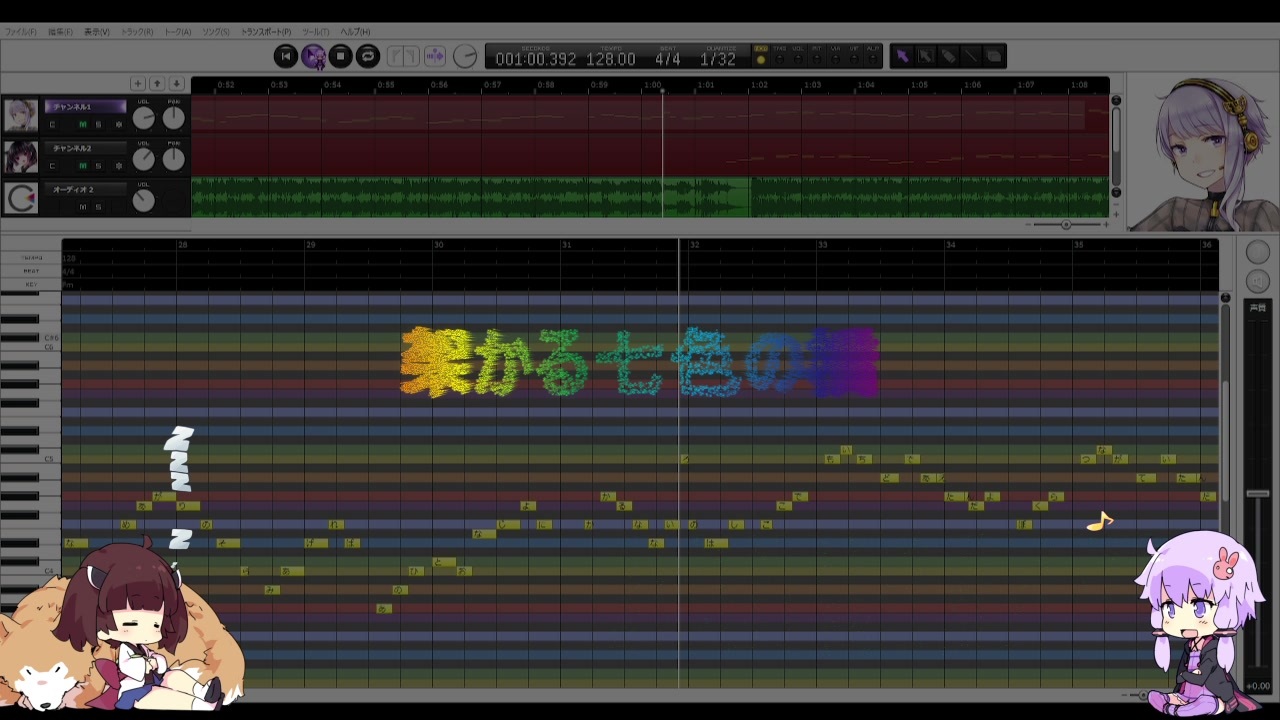
Task: Select the VIF parameter button
Action: [855, 55]
